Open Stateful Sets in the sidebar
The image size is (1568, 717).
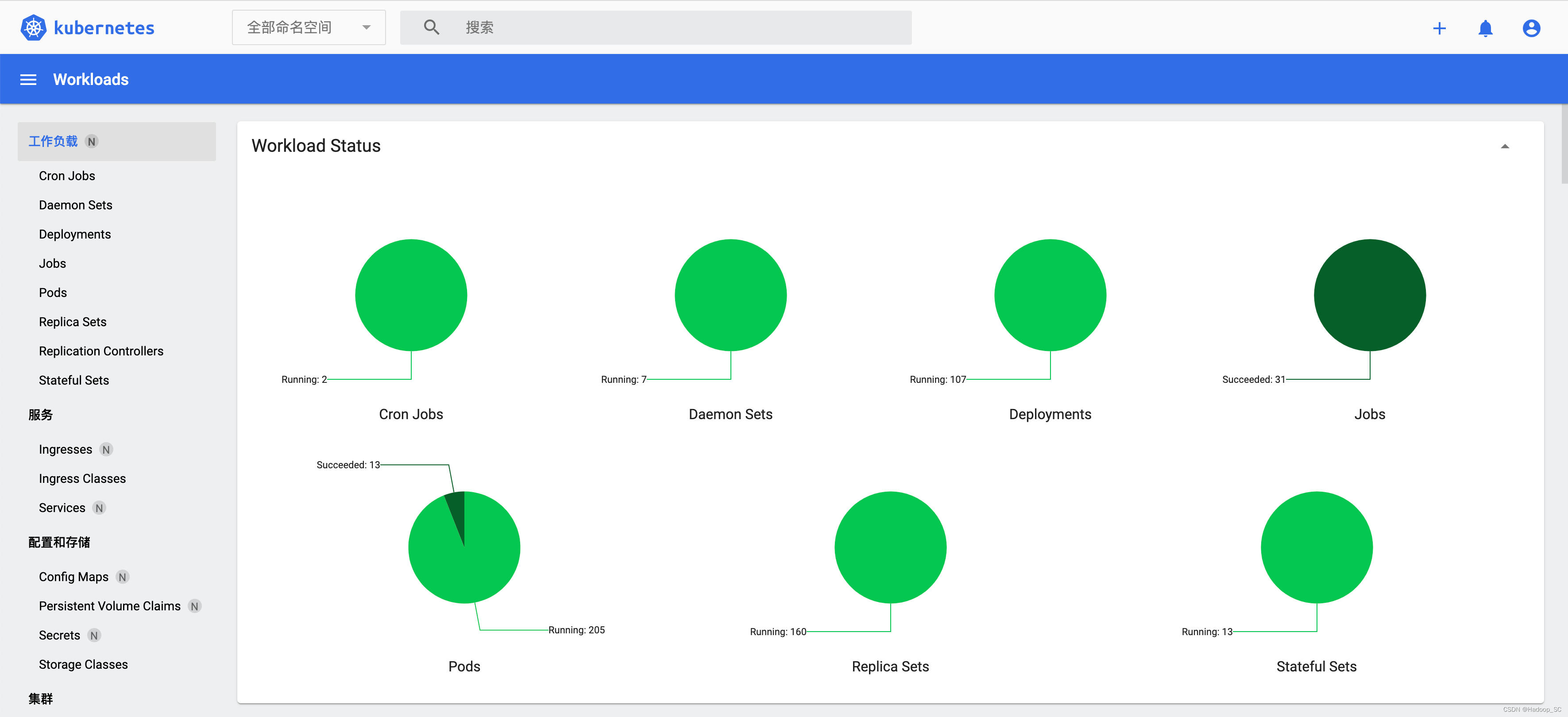[x=73, y=381]
